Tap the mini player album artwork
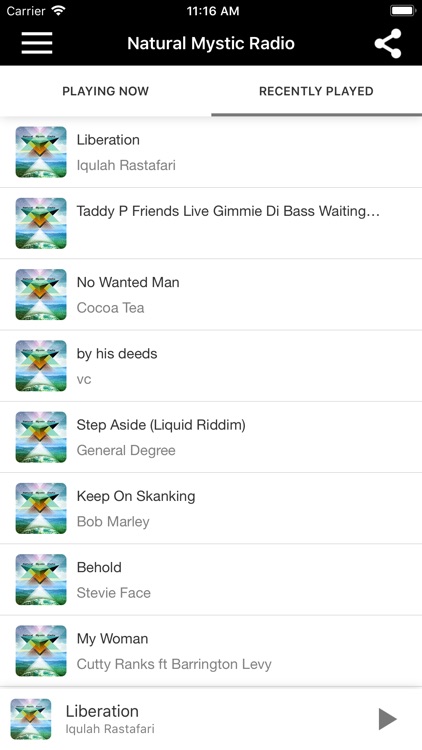Screen dimensions: 422x750 [31, 719]
